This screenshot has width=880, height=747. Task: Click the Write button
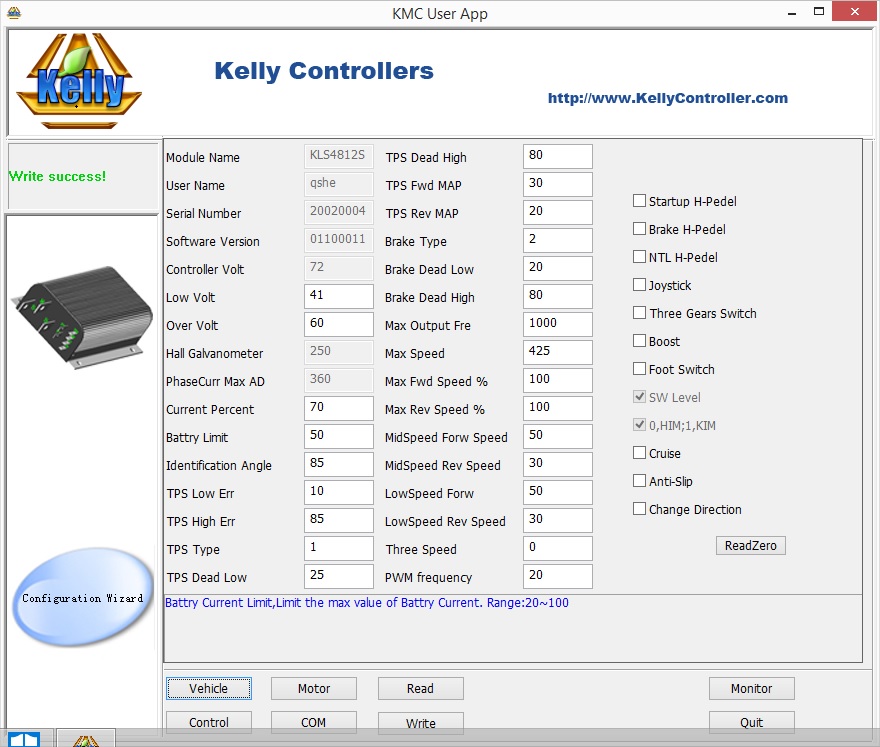pos(420,723)
